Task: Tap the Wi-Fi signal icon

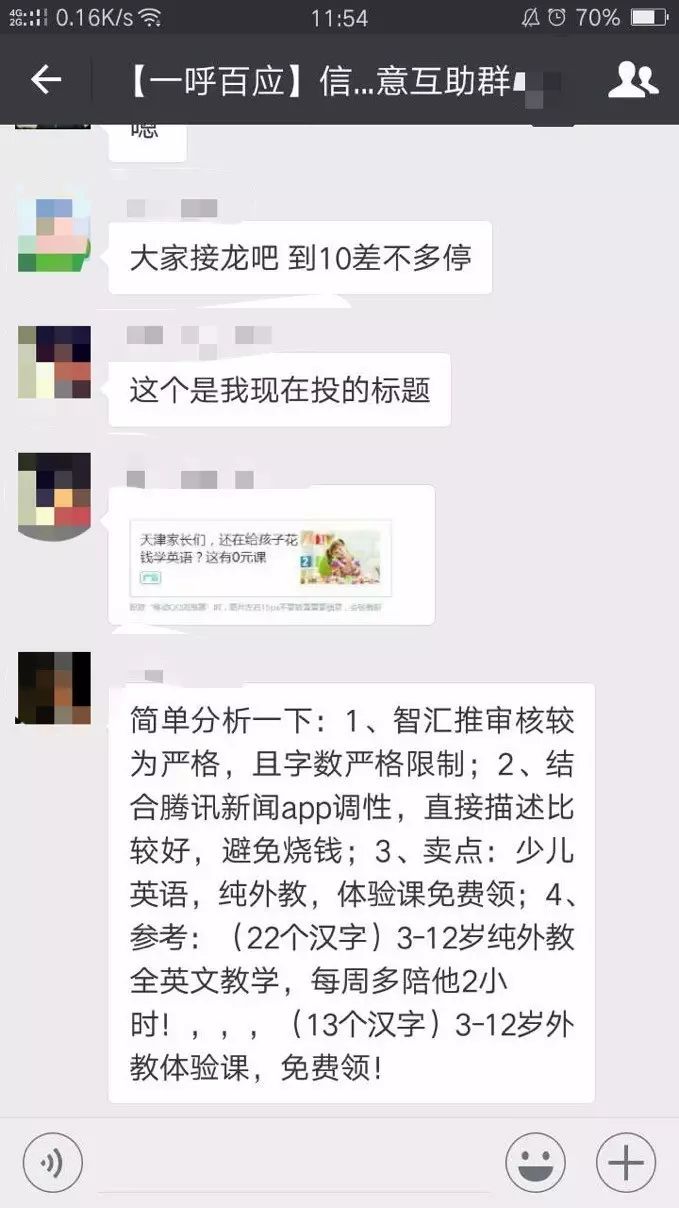Action: 150,18
